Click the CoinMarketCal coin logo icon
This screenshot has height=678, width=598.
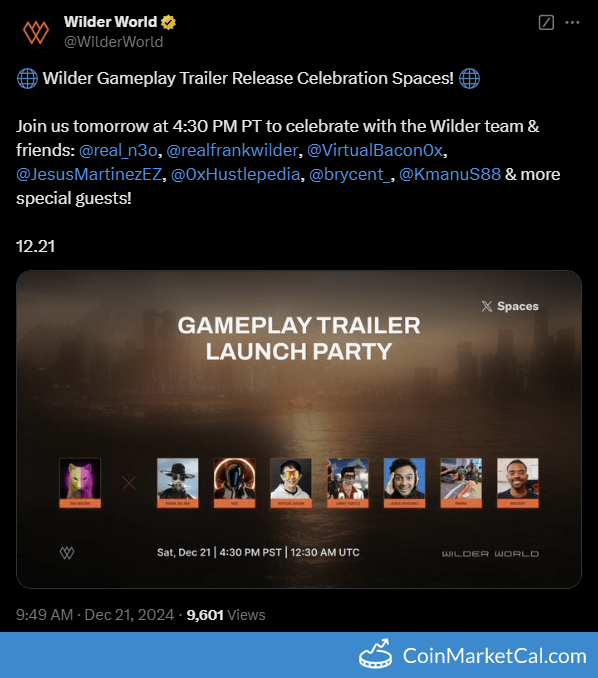[x=375, y=655]
